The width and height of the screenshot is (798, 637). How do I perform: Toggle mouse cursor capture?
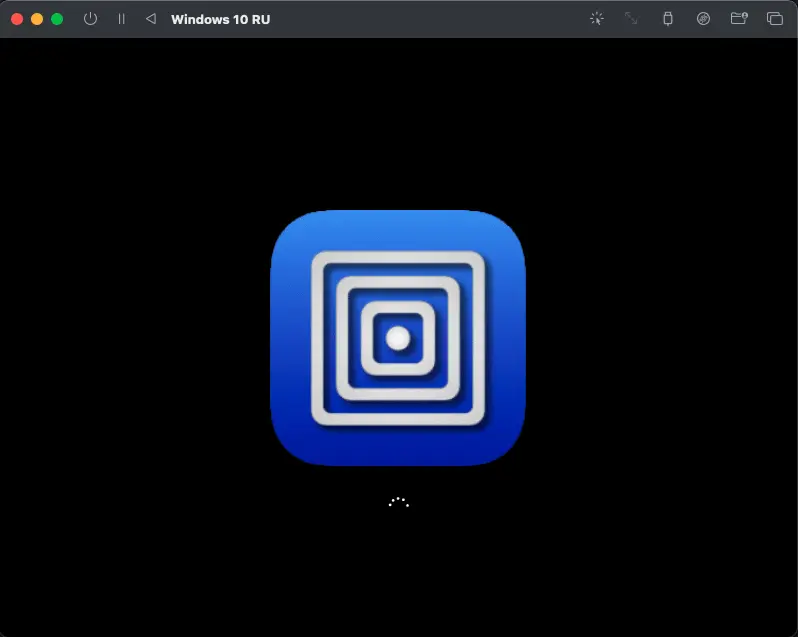pos(596,19)
